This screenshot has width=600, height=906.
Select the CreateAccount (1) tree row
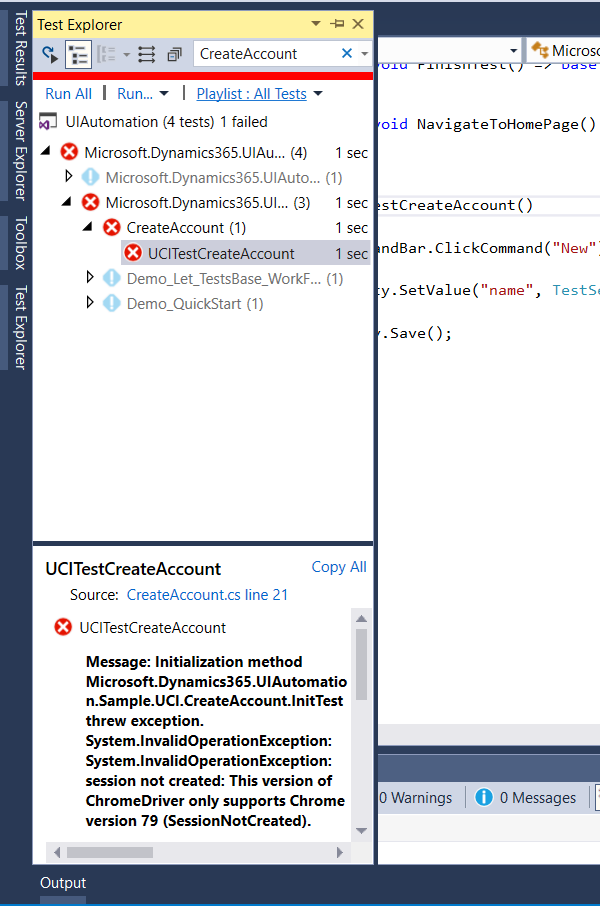(186, 228)
